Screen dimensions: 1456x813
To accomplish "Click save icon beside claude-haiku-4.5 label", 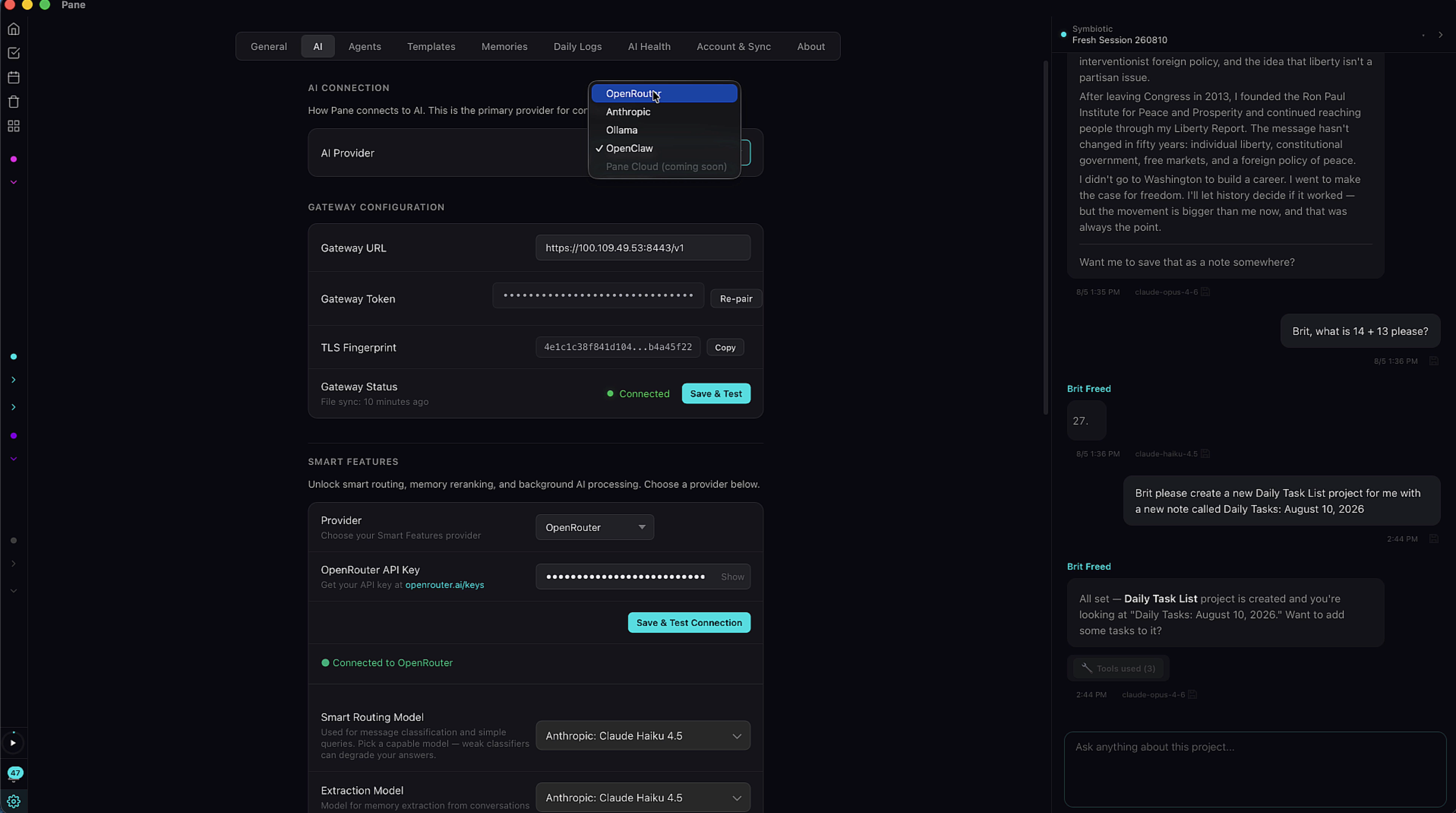I will pos(1205,454).
